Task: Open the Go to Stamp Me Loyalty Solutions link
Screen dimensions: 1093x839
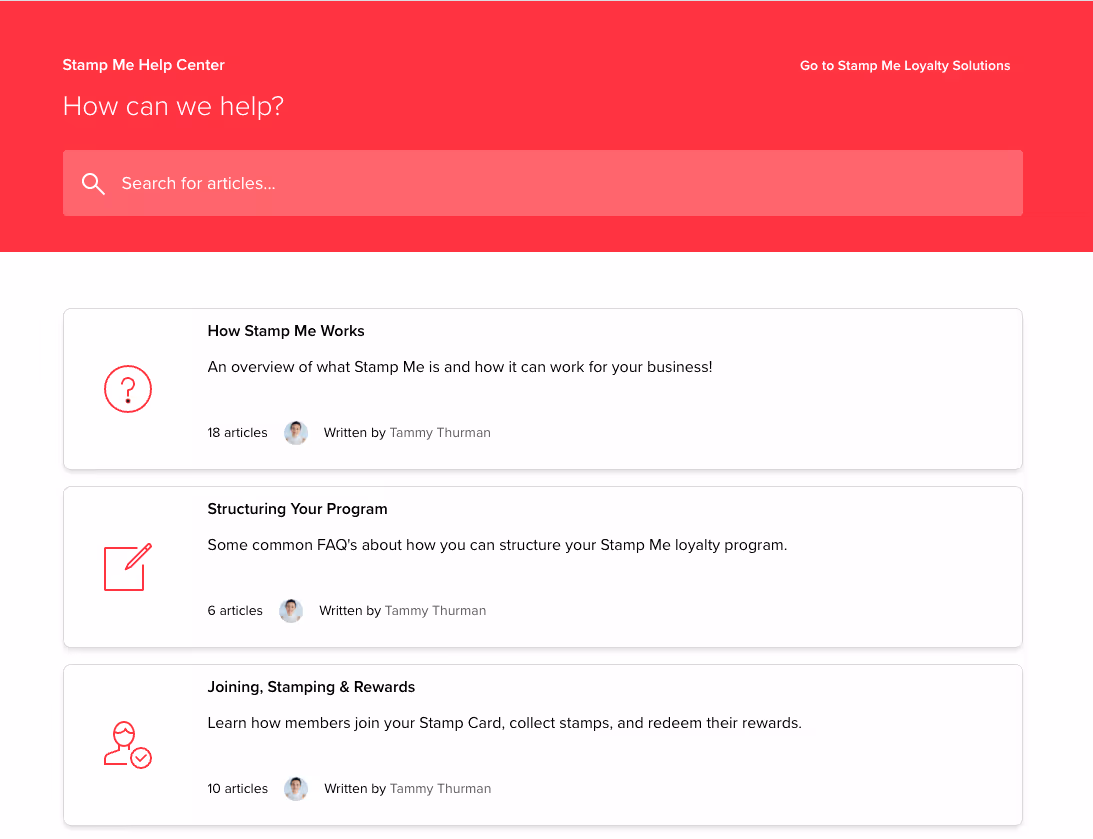Action: click(904, 65)
